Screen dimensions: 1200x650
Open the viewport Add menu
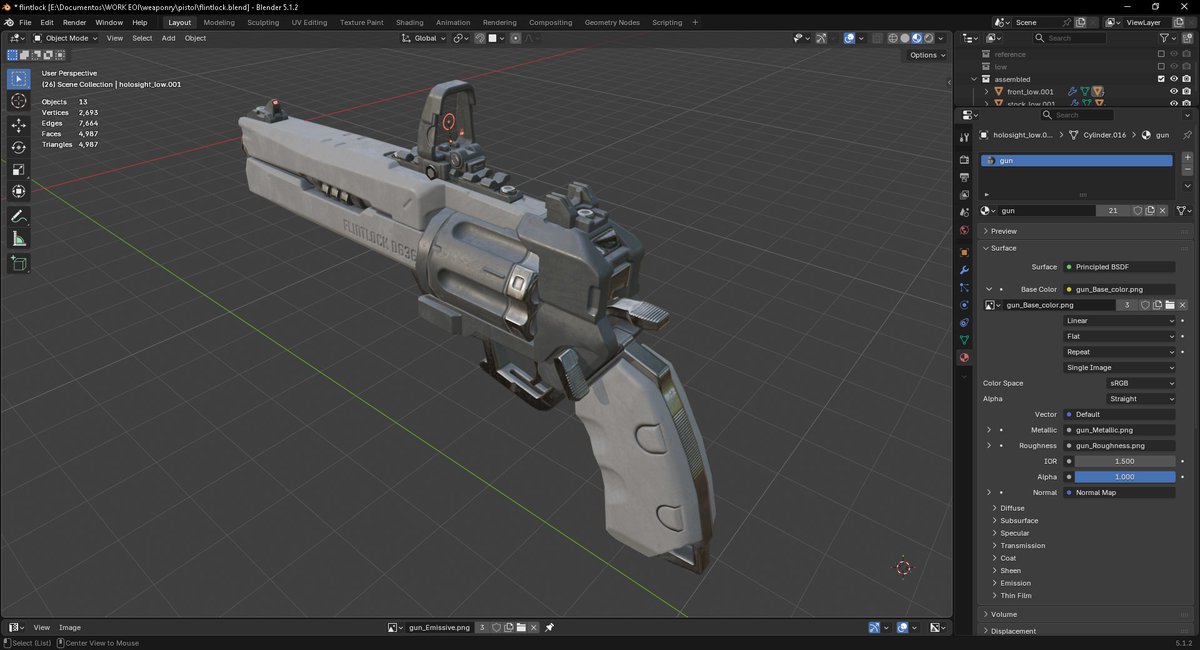168,38
